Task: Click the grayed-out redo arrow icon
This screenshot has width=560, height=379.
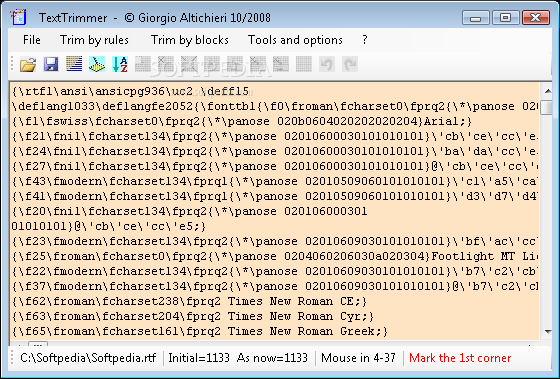Action: coord(350,64)
